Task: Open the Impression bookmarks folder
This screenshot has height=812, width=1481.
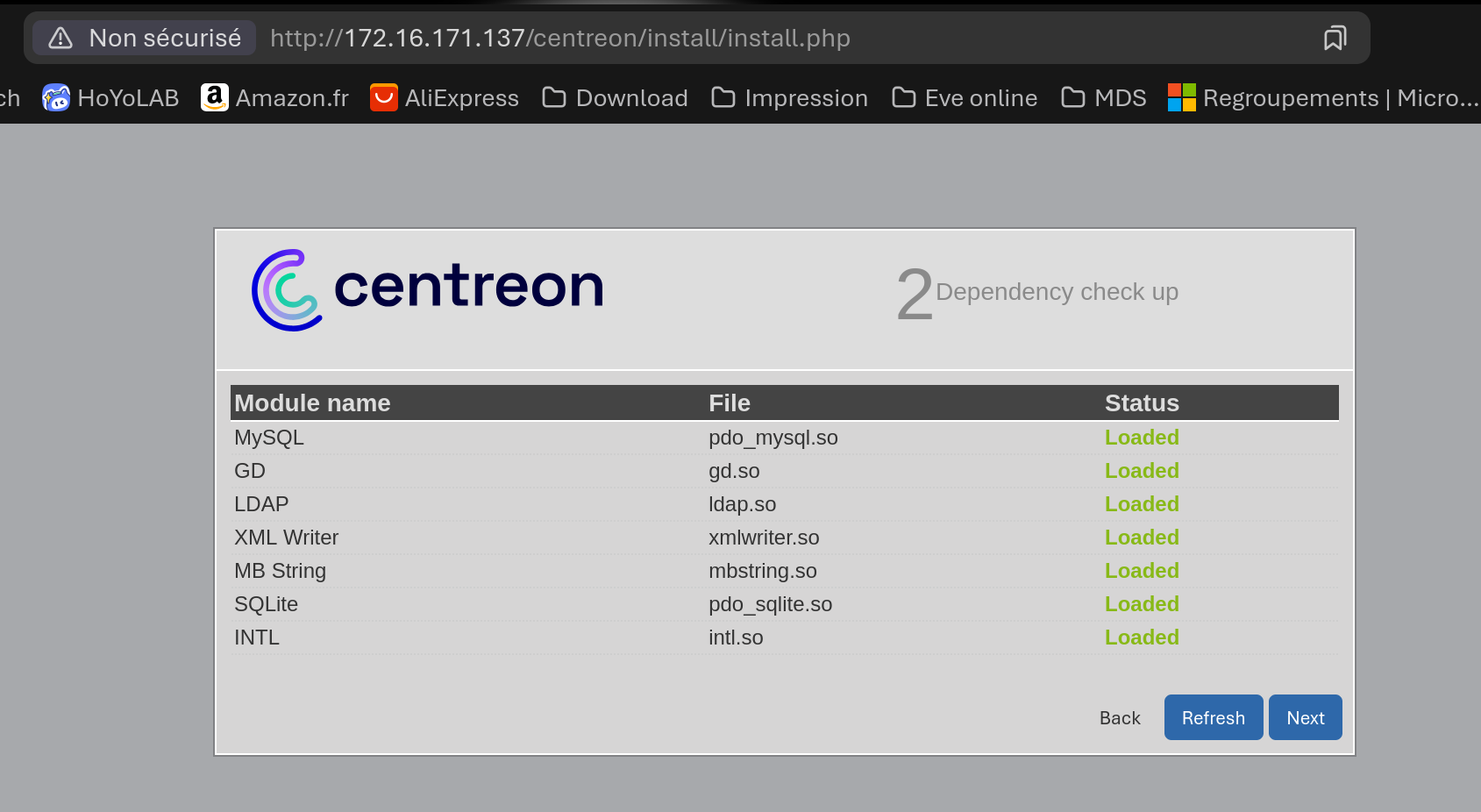Action: point(789,97)
